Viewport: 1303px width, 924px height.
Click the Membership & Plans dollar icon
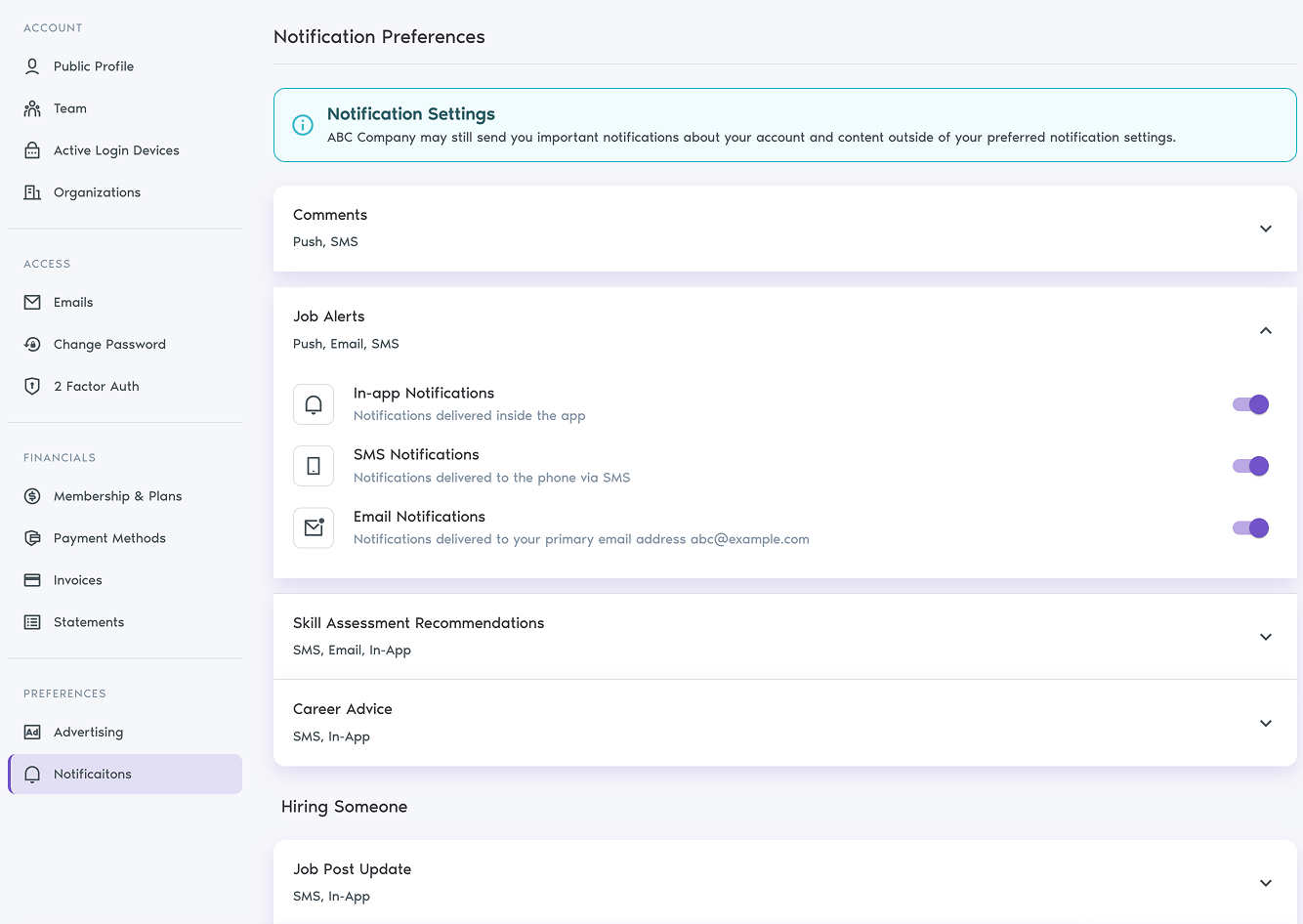(32, 495)
